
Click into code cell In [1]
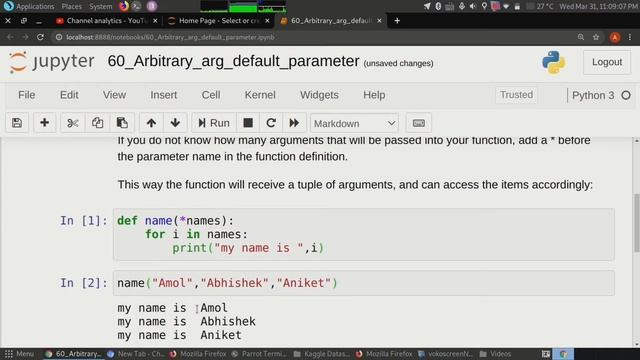click(364, 234)
